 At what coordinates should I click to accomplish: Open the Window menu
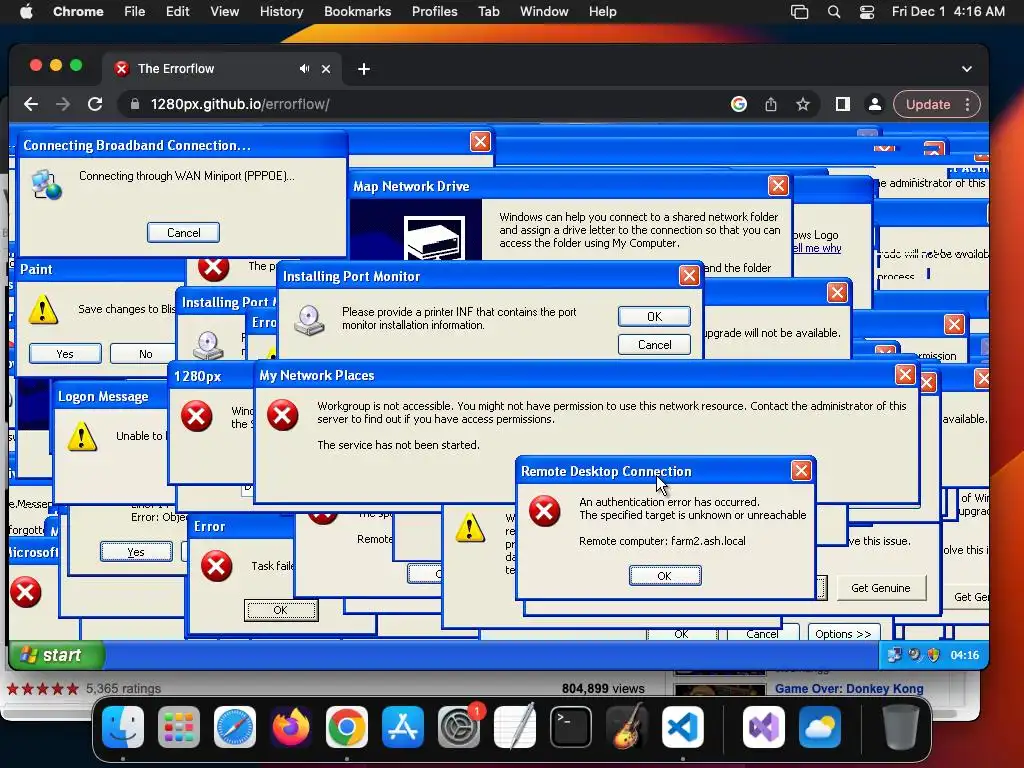pyautogui.click(x=544, y=11)
